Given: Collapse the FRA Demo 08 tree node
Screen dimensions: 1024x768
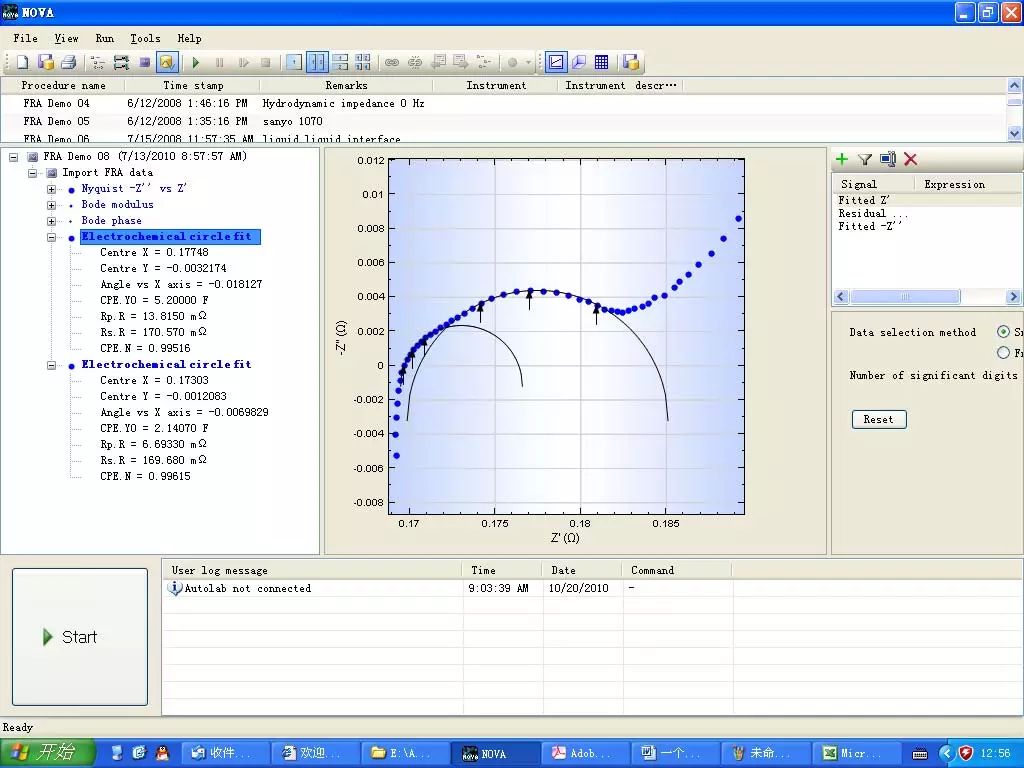Looking at the screenshot, I should coord(14,157).
